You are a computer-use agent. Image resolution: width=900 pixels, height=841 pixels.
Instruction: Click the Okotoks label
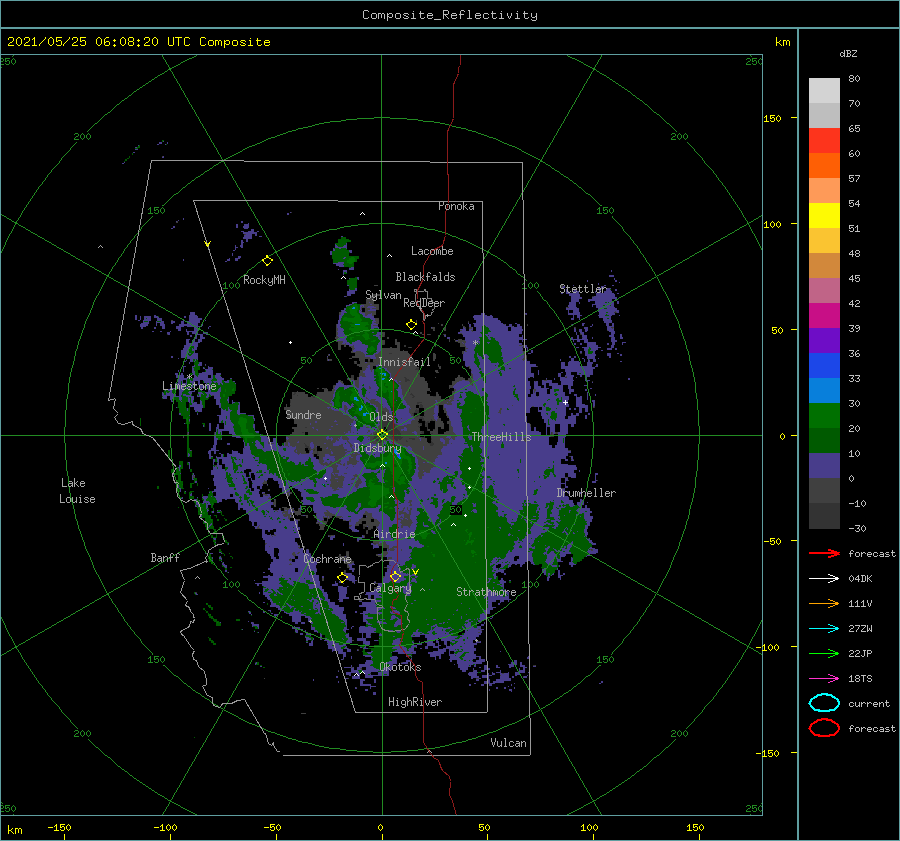click(400, 667)
